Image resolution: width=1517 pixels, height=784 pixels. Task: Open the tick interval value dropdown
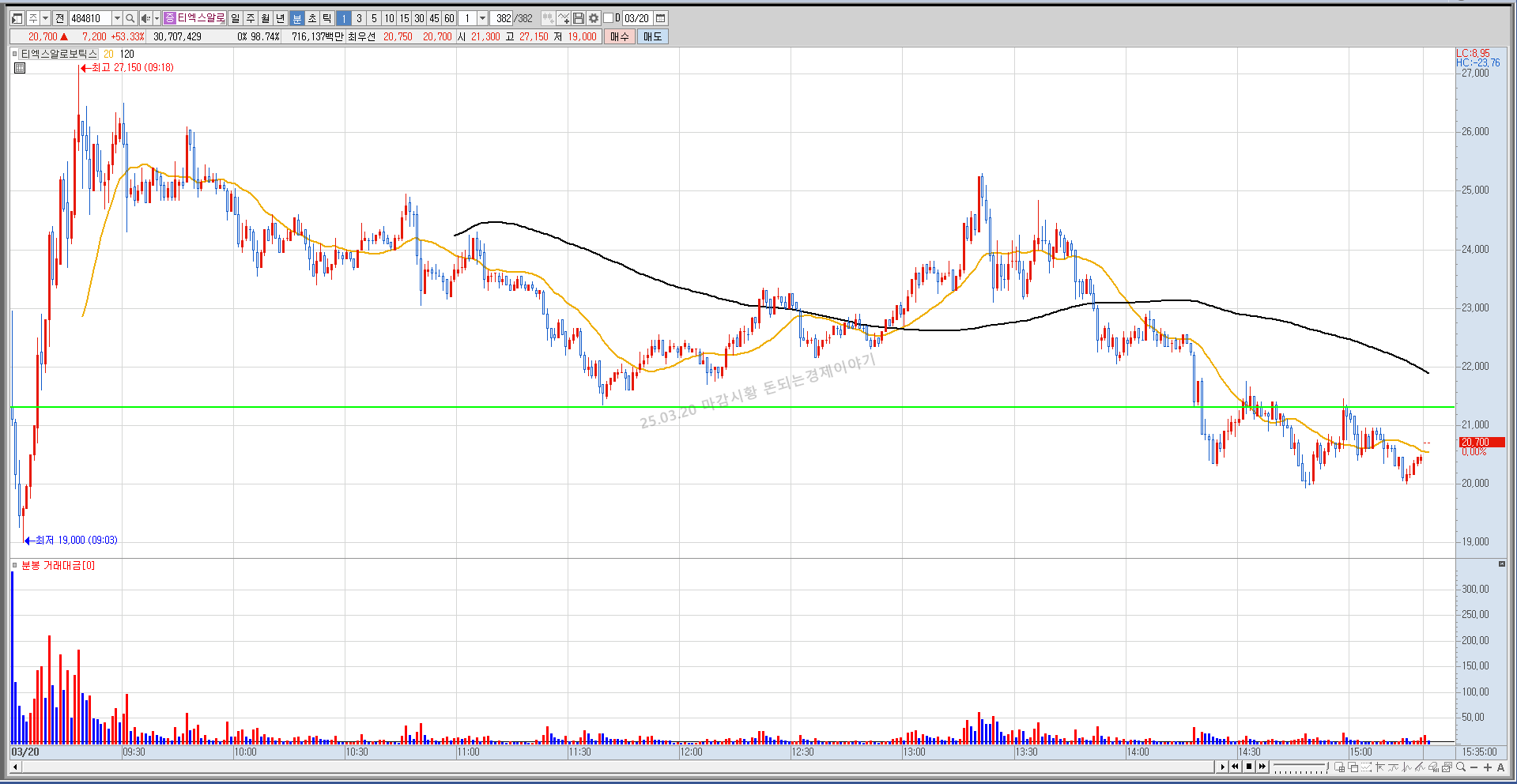click(x=482, y=18)
